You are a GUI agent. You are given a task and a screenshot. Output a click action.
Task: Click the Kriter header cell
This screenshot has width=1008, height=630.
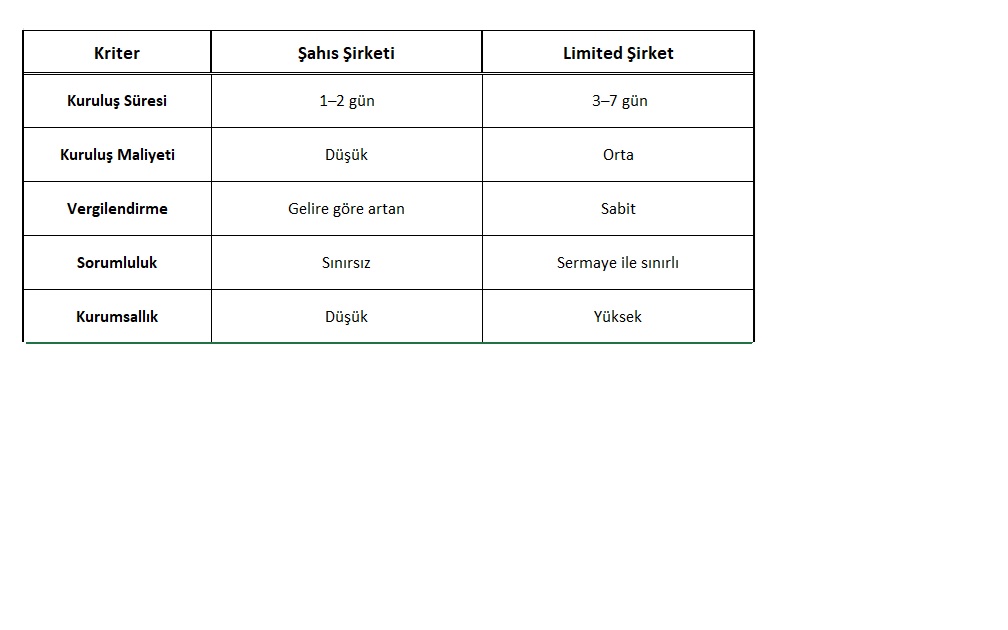pyautogui.click(x=117, y=53)
